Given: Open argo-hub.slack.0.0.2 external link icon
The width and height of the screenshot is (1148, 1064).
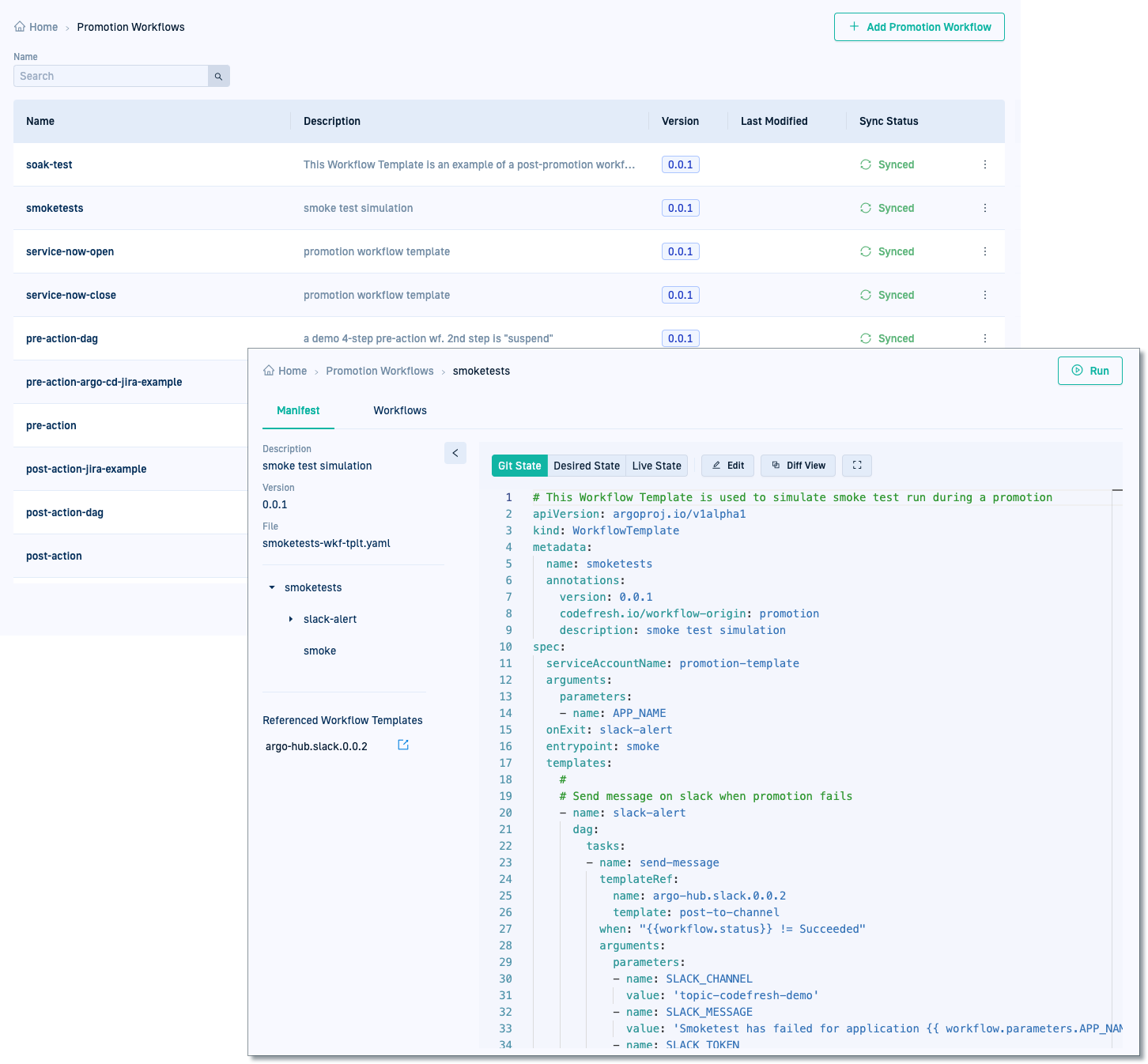Looking at the screenshot, I should coord(403,745).
